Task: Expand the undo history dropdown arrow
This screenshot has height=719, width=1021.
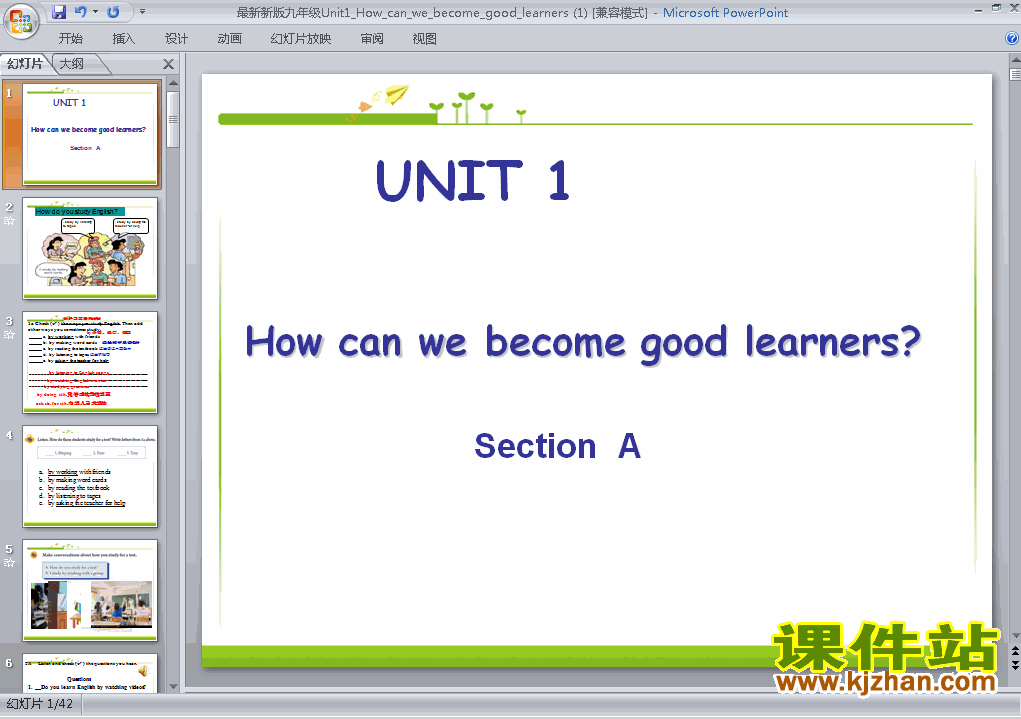Action: click(95, 12)
